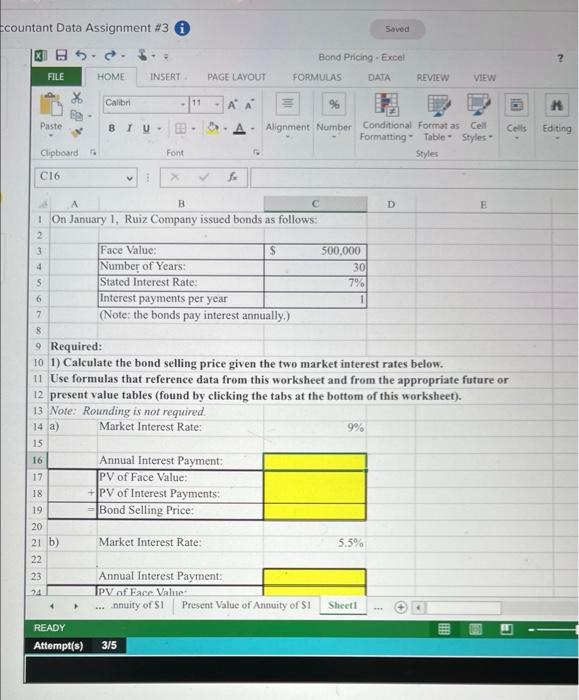Switch to the DATA tab
579x700 pixels.
pos(379,77)
